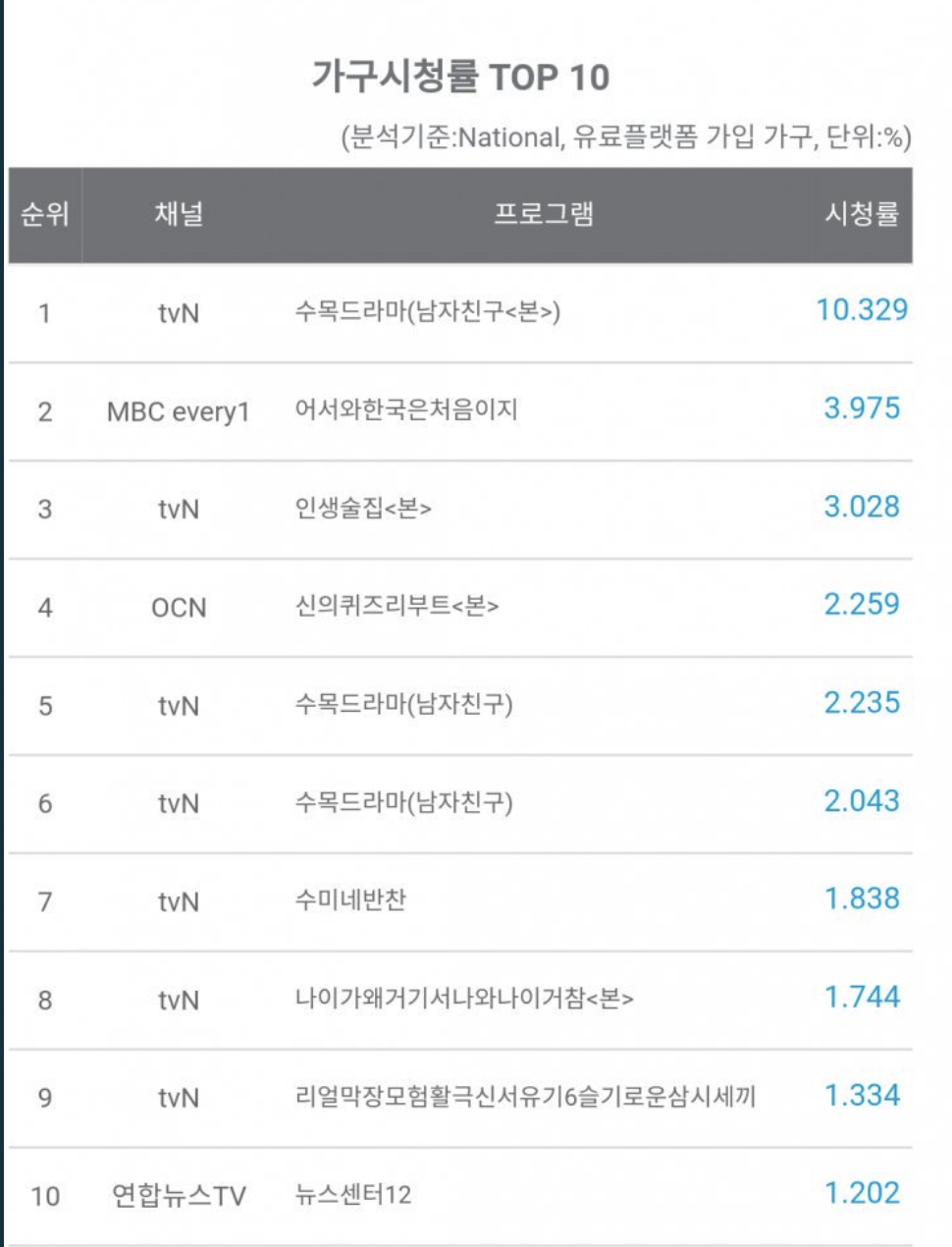Select MBC every1 channel name
Viewport: 952px width, 1247px height.
179,411
